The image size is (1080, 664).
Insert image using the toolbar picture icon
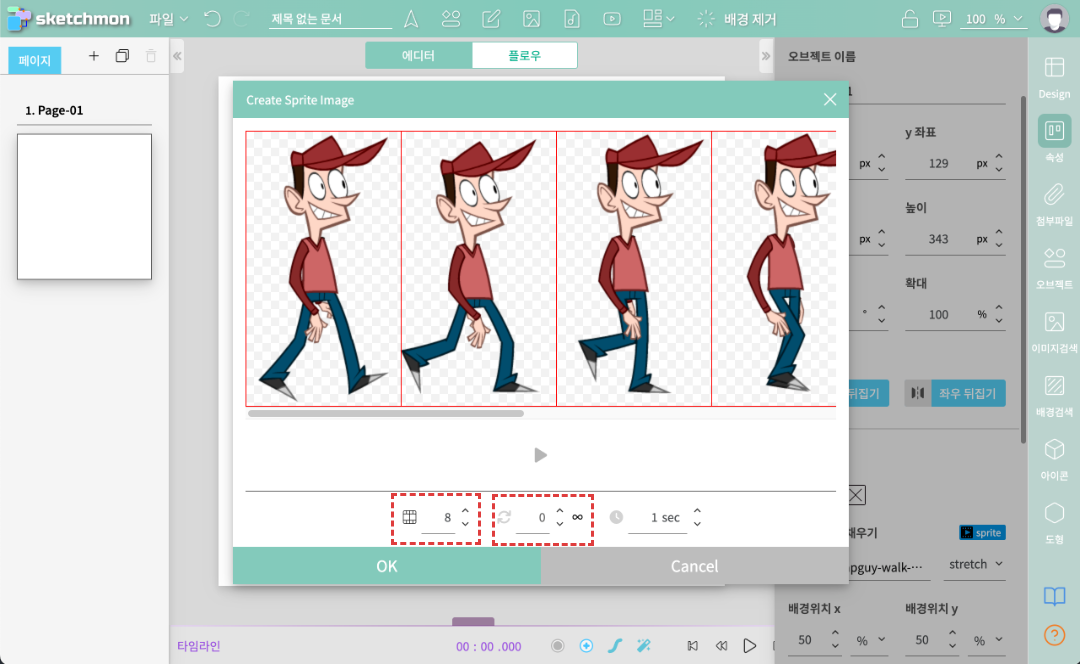pos(531,19)
